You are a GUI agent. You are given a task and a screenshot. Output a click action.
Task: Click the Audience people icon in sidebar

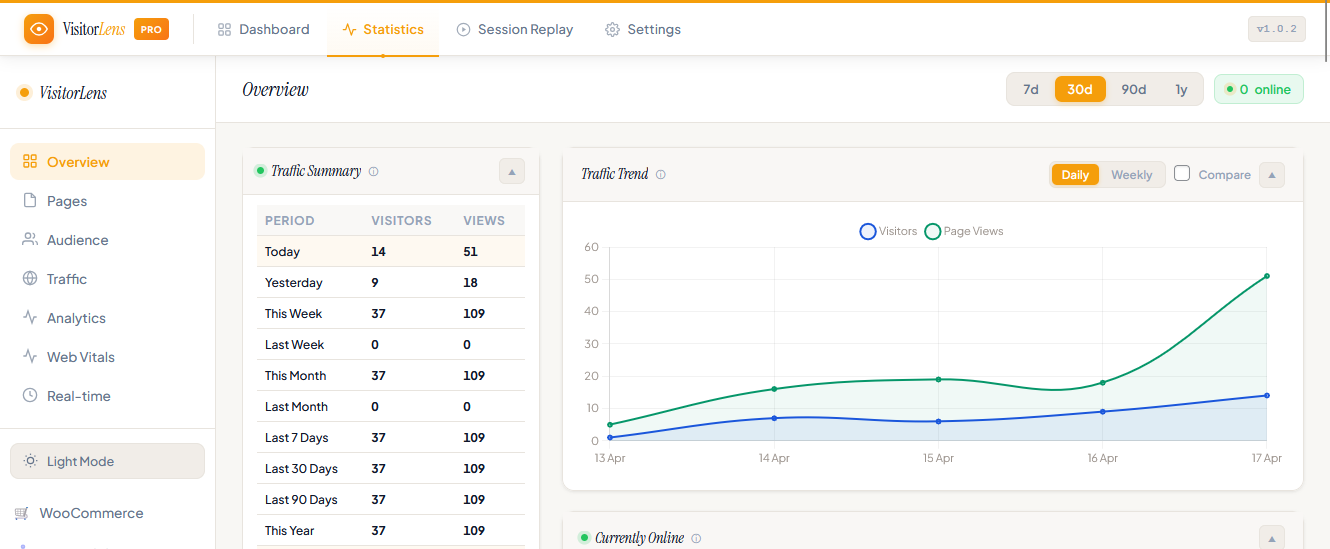30,240
